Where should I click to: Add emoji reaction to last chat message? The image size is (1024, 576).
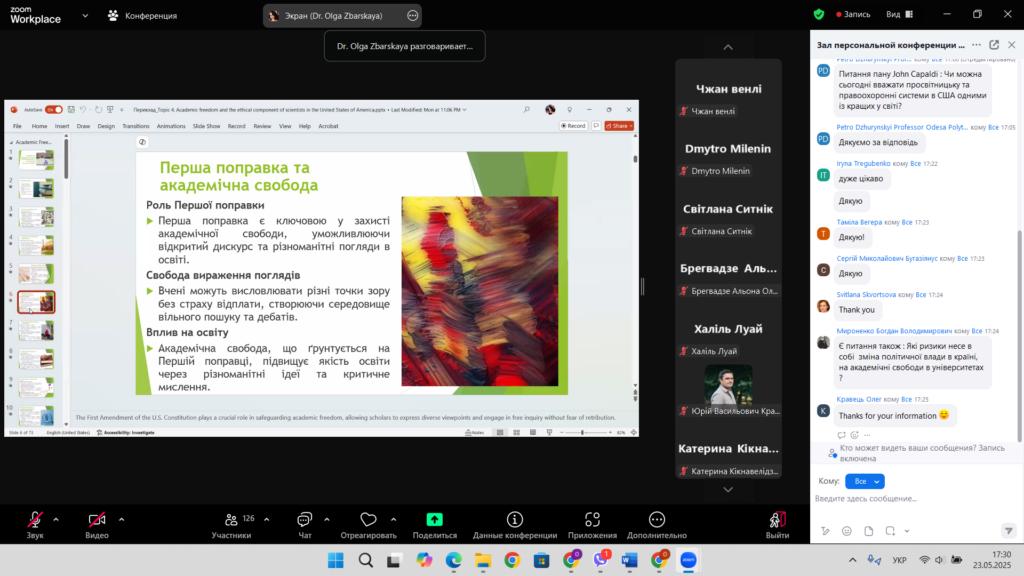854,435
